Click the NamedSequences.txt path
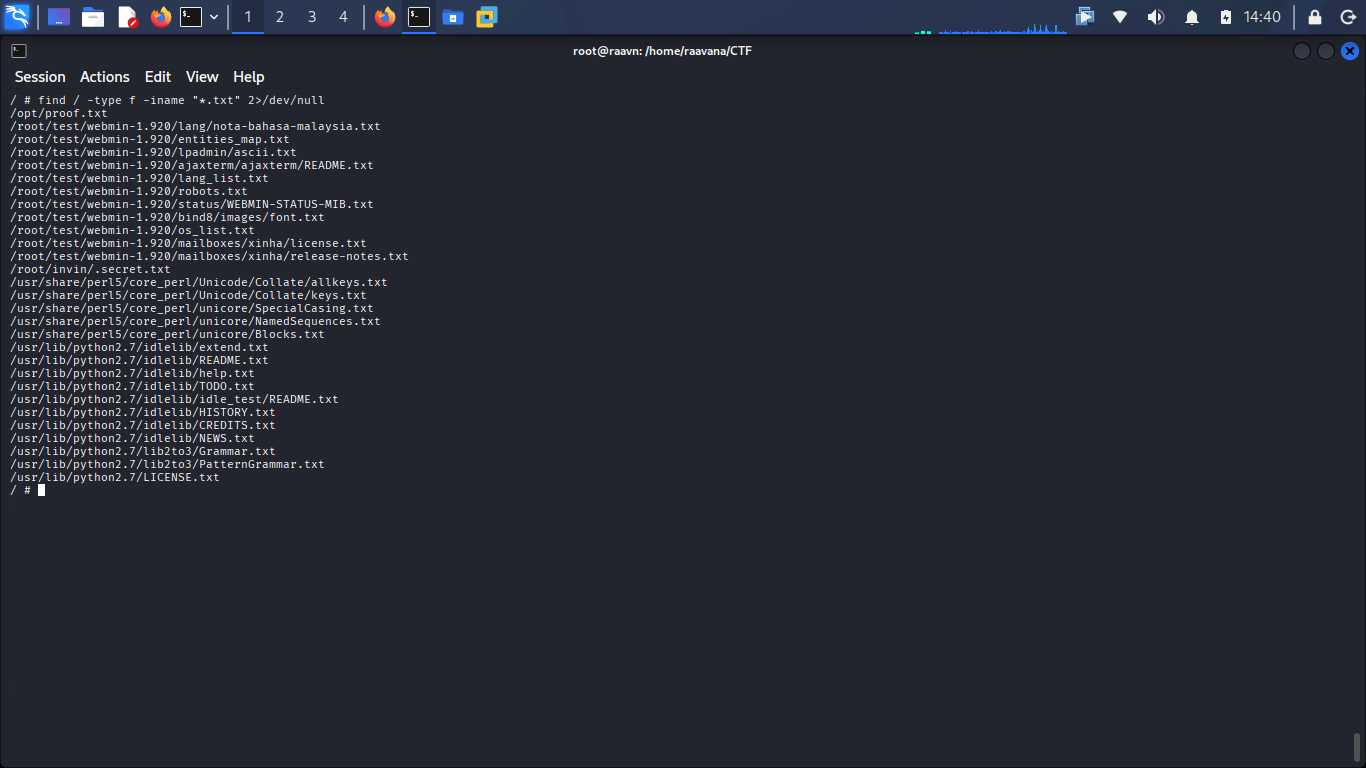1366x768 pixels. (195, 321)
